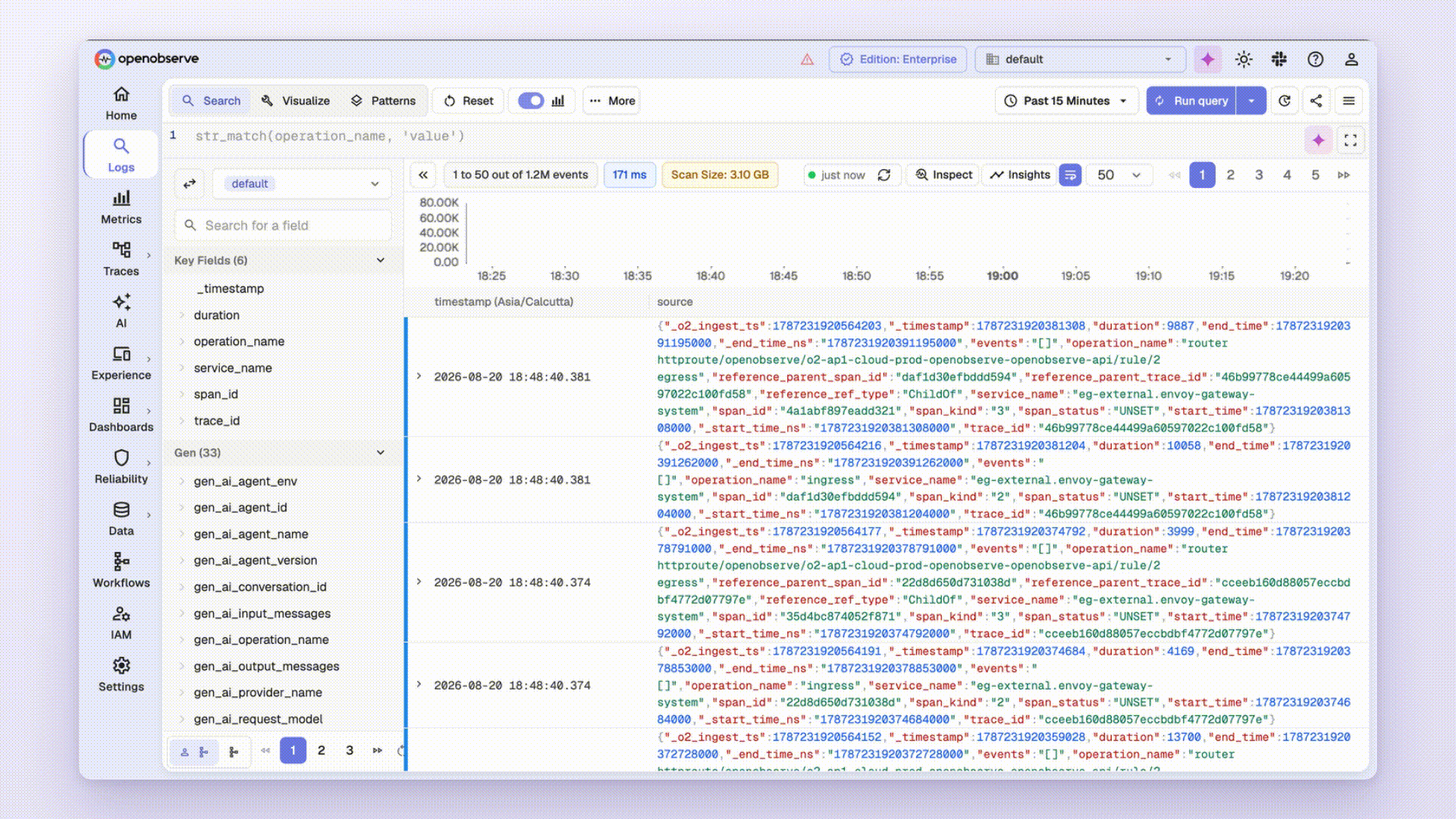Share the current search link
Image resolution: width=1456 pixels, height=819 pixels.
[1316, 101]
